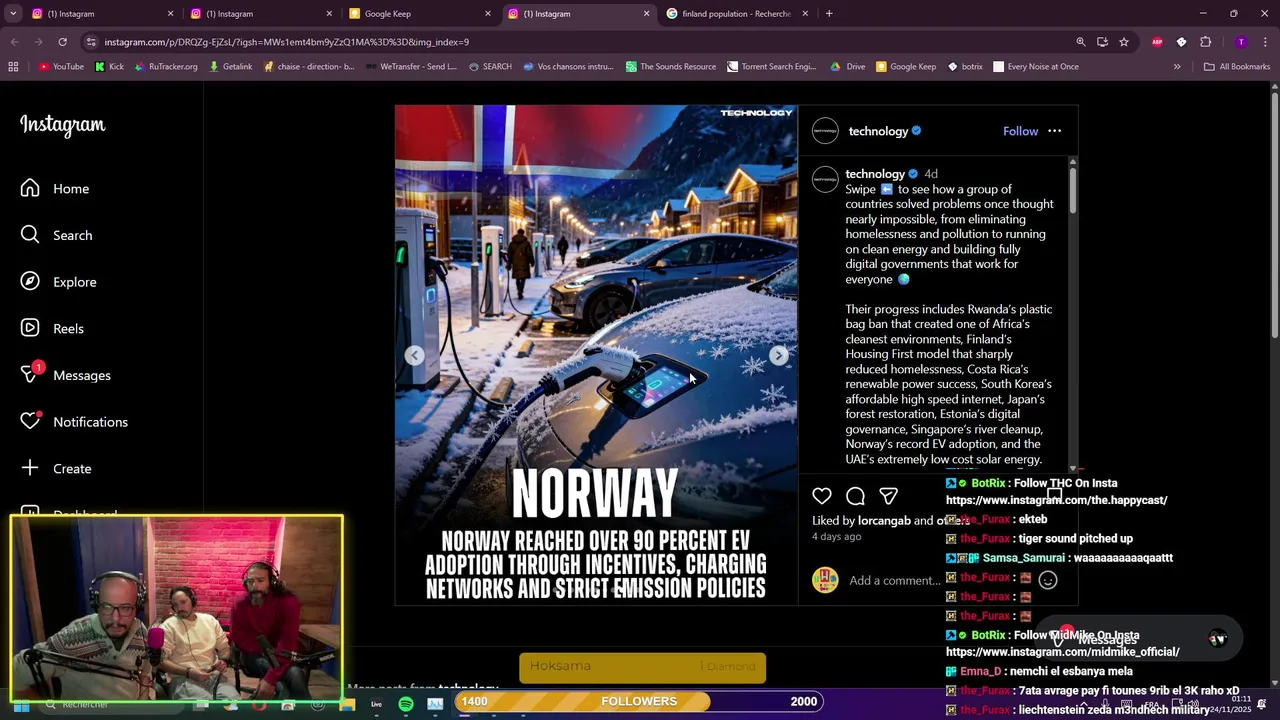
Task: Open the technology profile from the post header
Action: pos(878,131)
